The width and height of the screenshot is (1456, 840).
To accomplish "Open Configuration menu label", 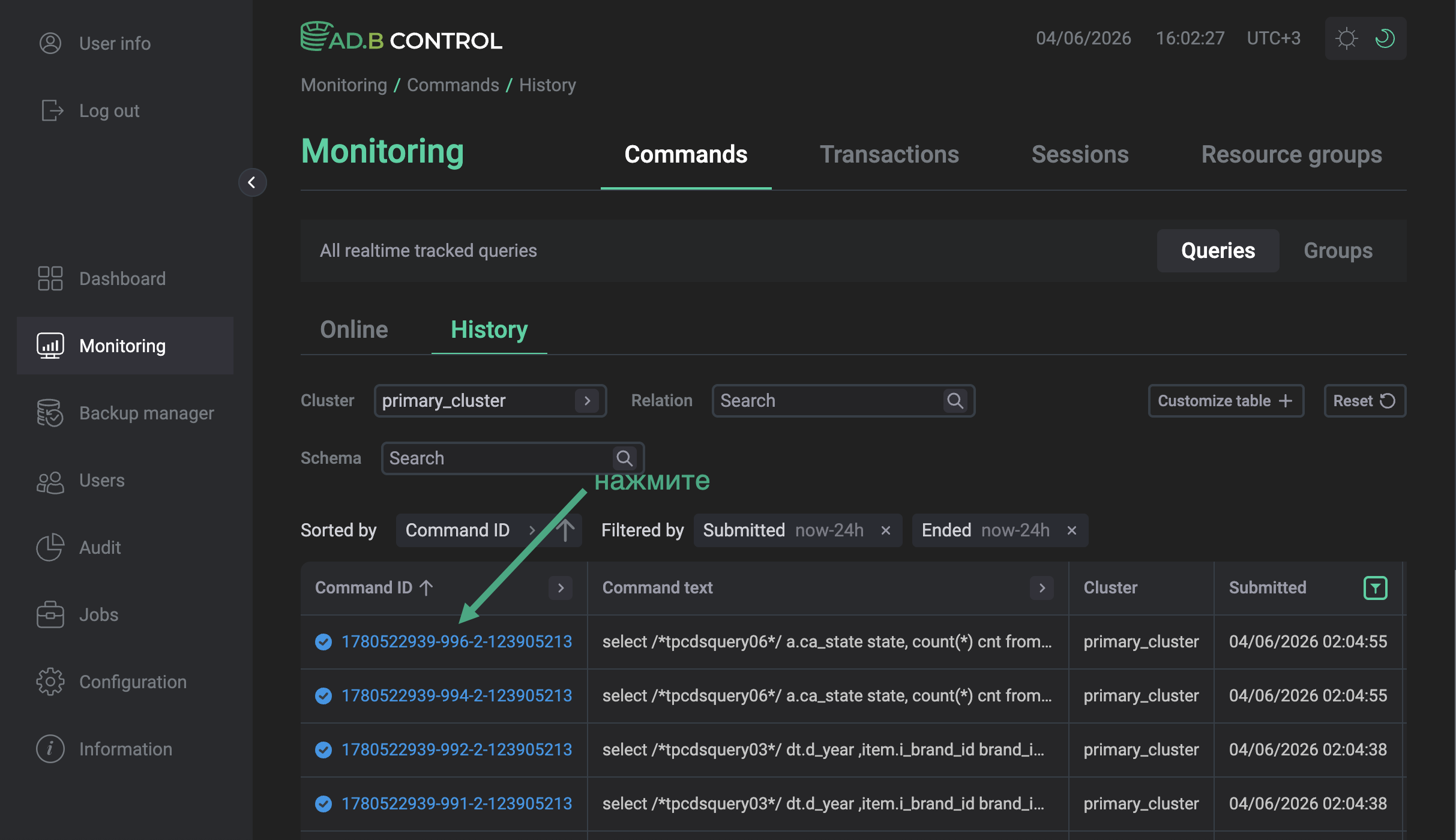I will coord(133,682).
